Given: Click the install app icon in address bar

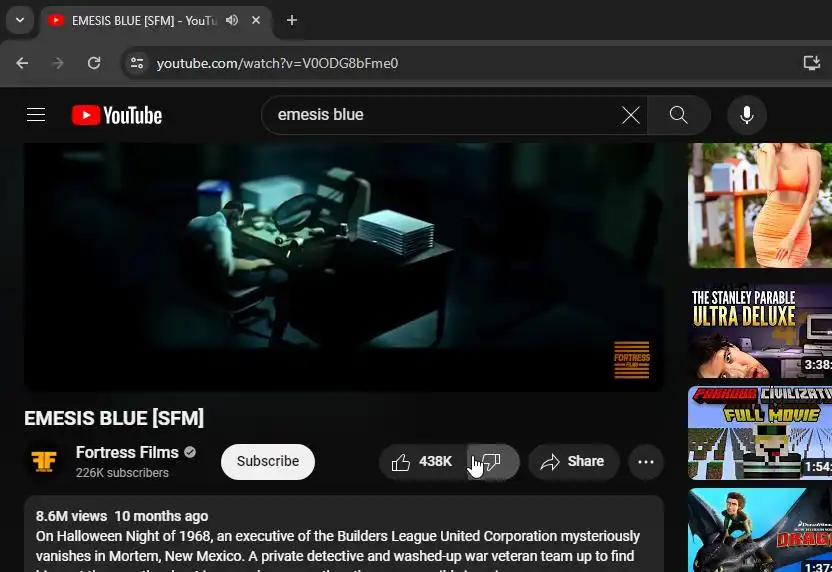Looking at the screenshot, I should click(x=811, y=63).
